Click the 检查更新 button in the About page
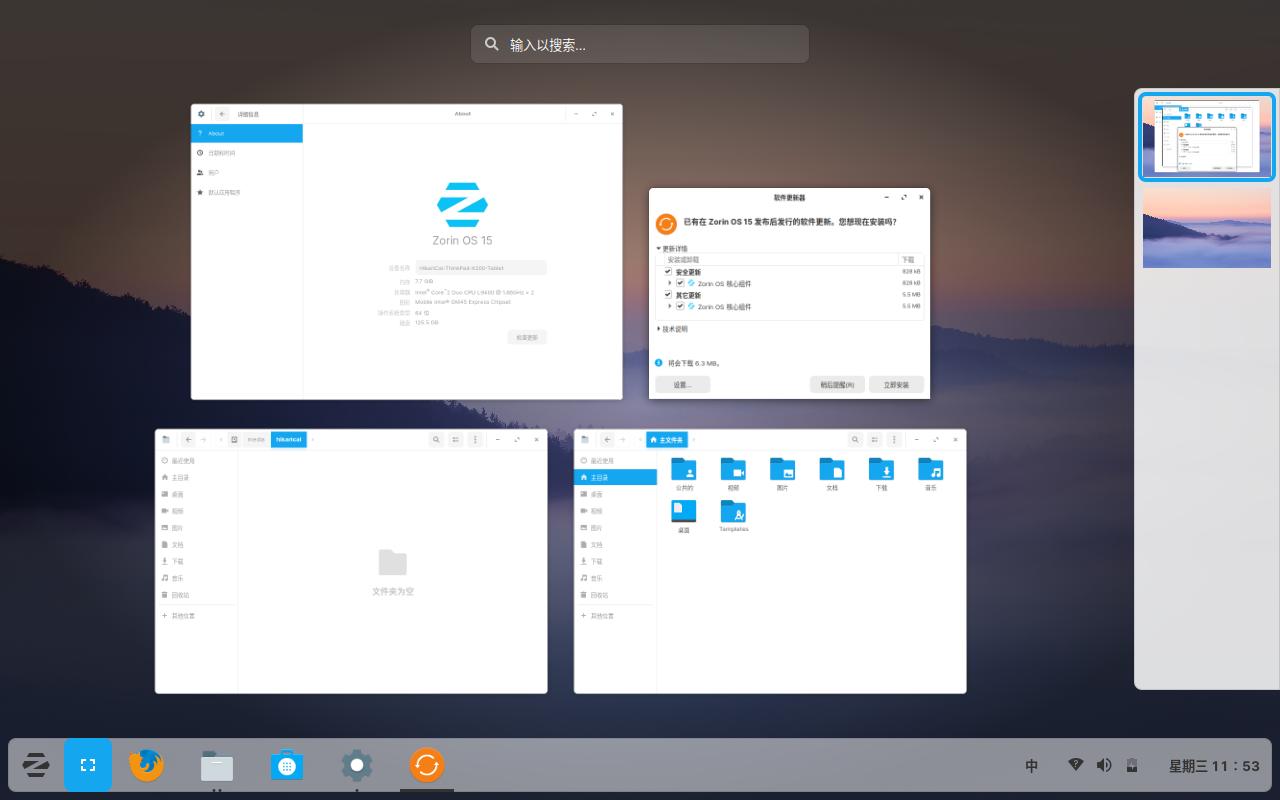 [x=527, y=337]
